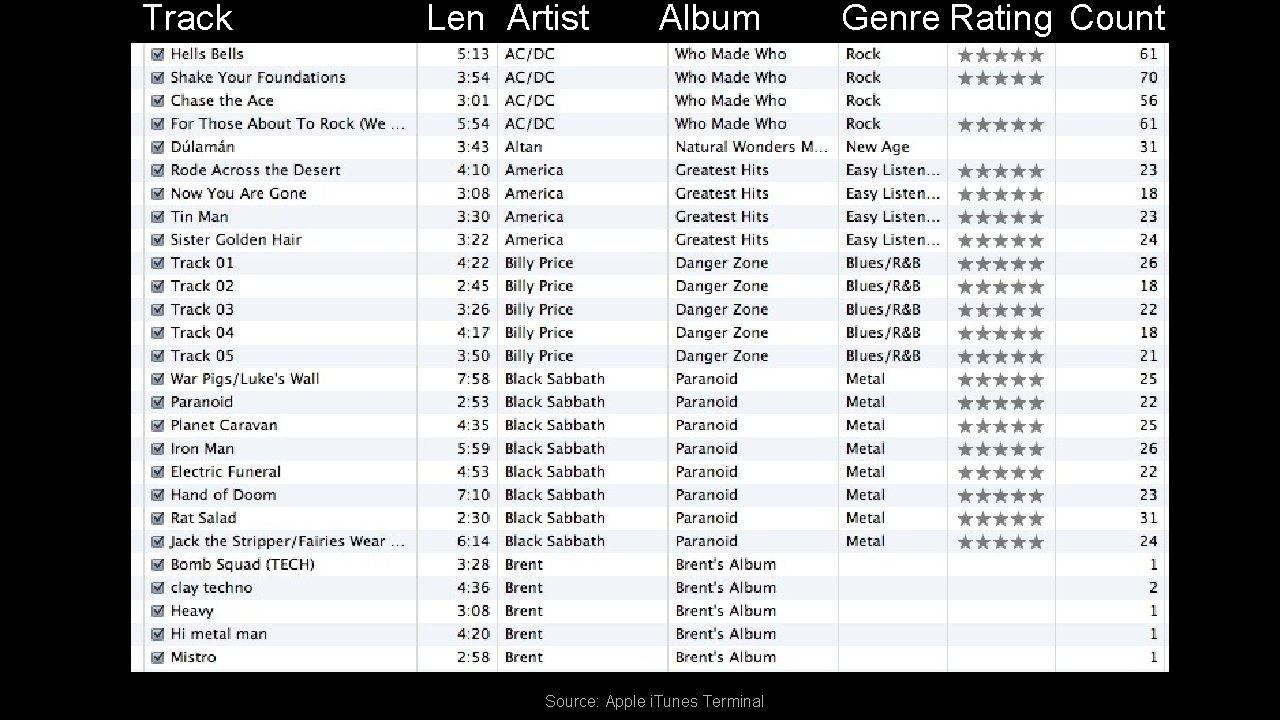Click rating stars for Electric Funeral
The width and height of the screenshot is (1280, 720).
(x=1000, y=472)
